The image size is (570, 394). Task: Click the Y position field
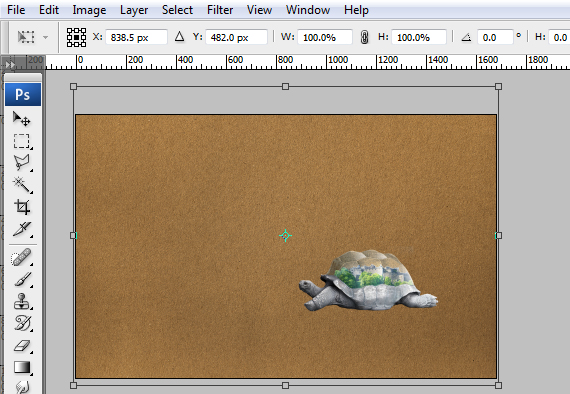point(236,37)
